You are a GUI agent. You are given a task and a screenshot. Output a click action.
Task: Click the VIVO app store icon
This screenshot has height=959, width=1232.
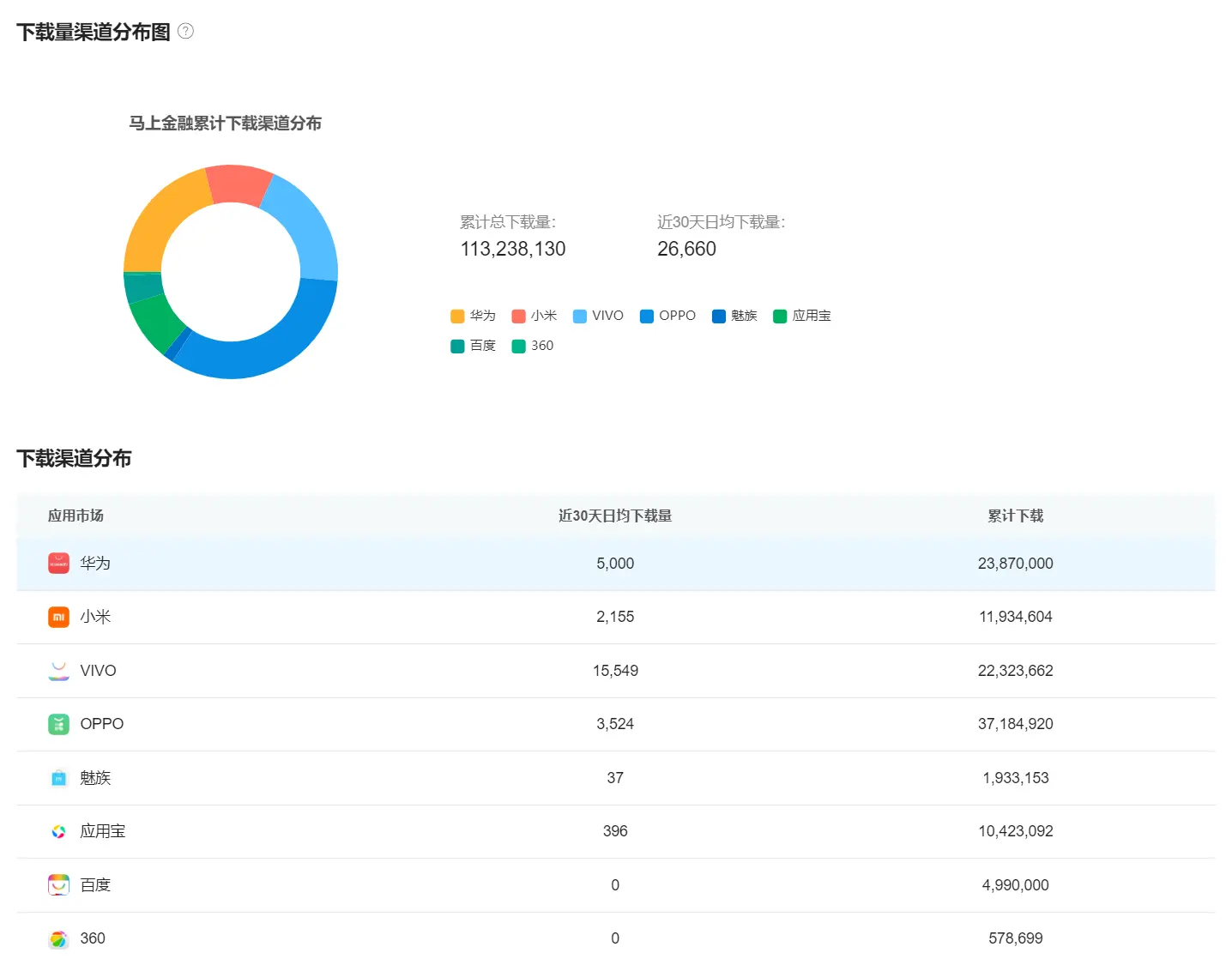(57, 670)
